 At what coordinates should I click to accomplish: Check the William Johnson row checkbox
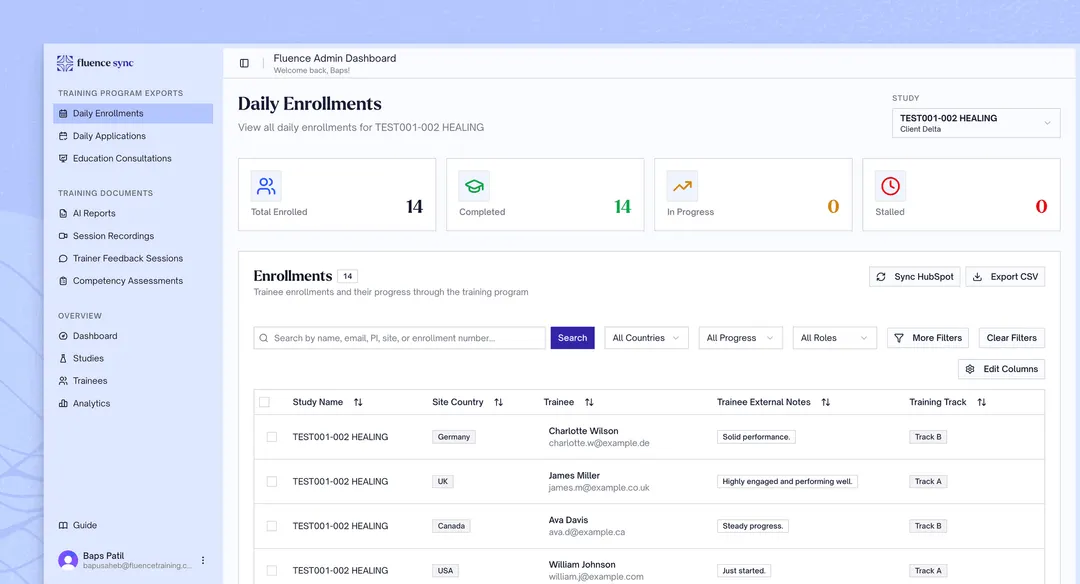coord(272,571)
